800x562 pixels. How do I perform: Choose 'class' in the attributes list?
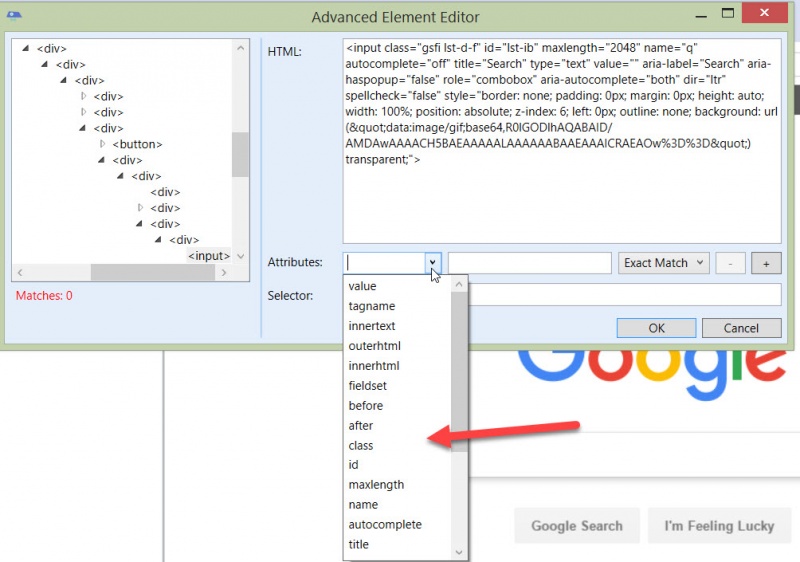pos(361,445)
